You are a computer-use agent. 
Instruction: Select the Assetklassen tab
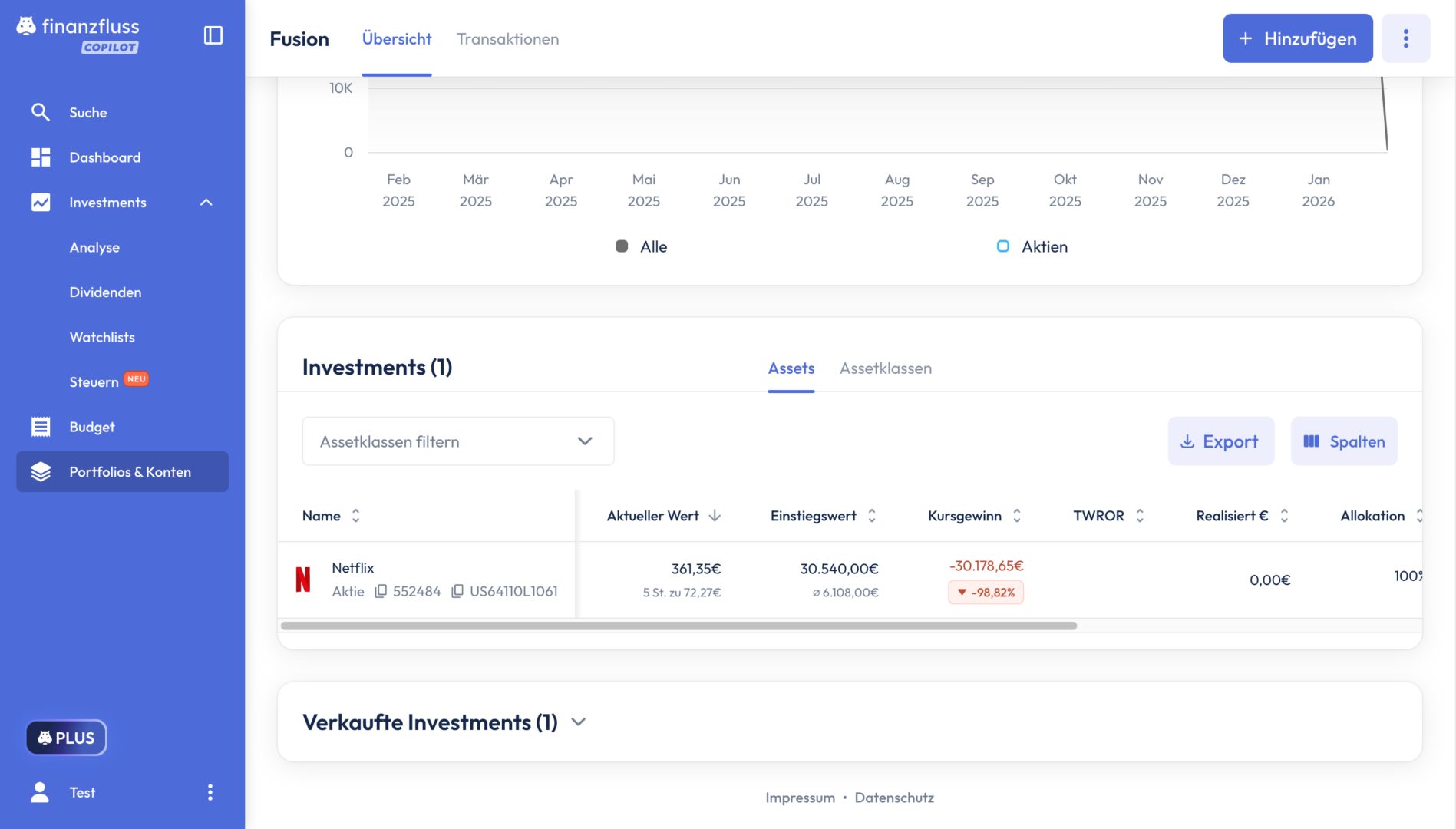(x=885, y=368)
